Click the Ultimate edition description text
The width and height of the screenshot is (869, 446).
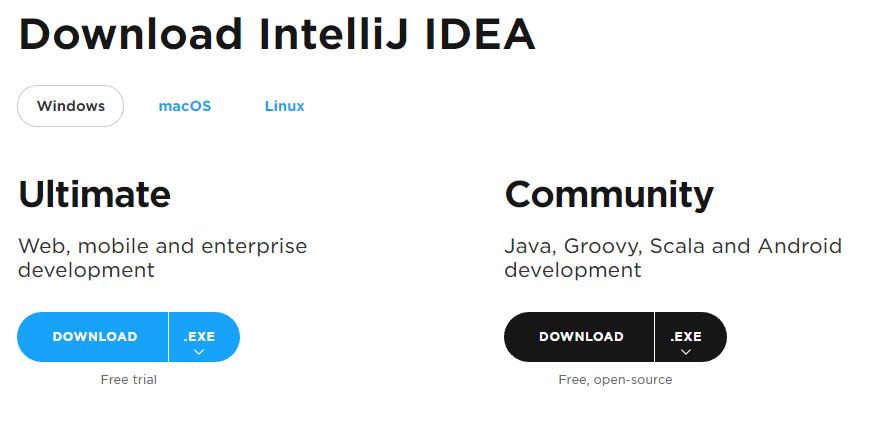pos(162,257)
